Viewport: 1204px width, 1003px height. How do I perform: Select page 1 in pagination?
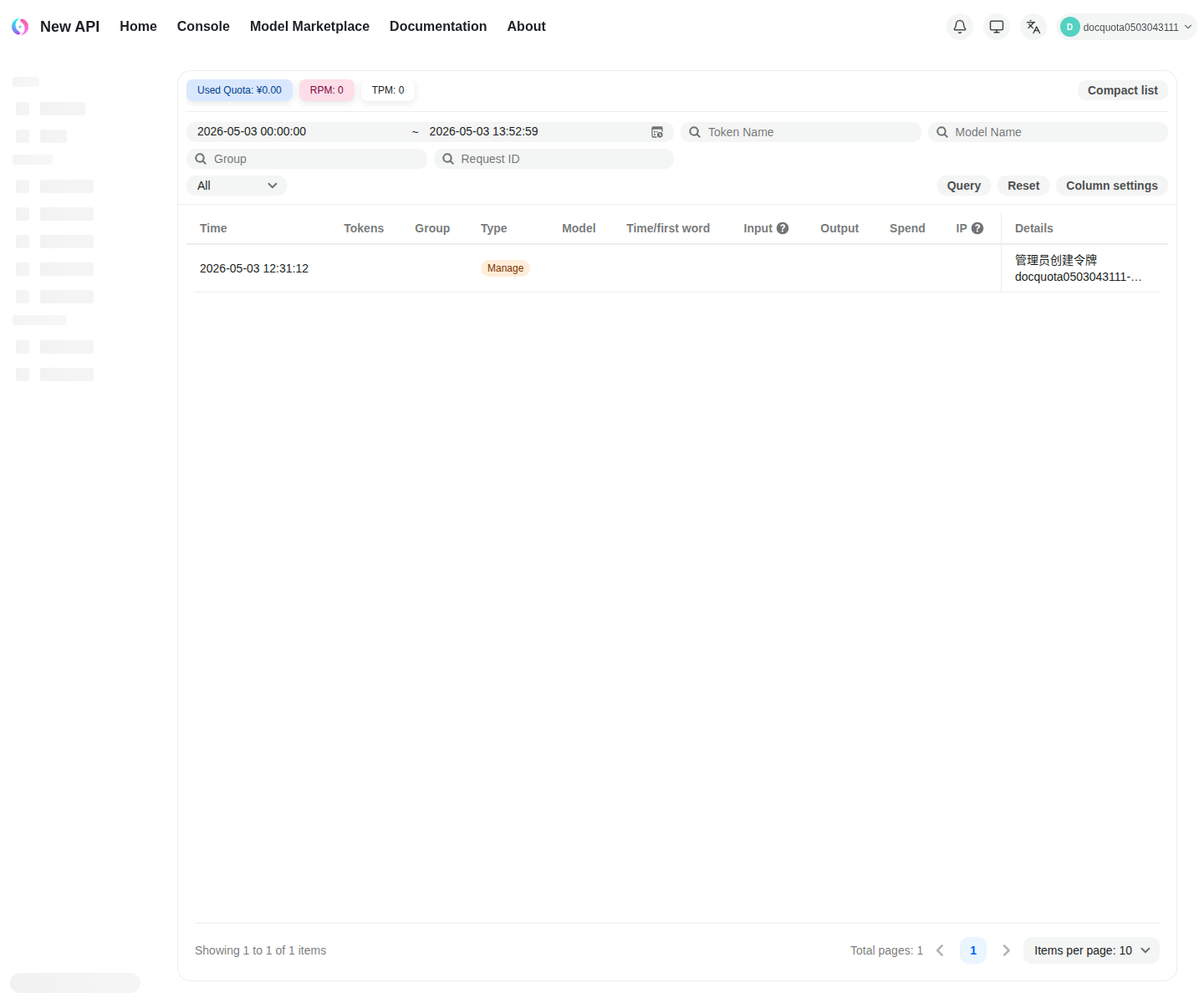click(x=973, y=950)
